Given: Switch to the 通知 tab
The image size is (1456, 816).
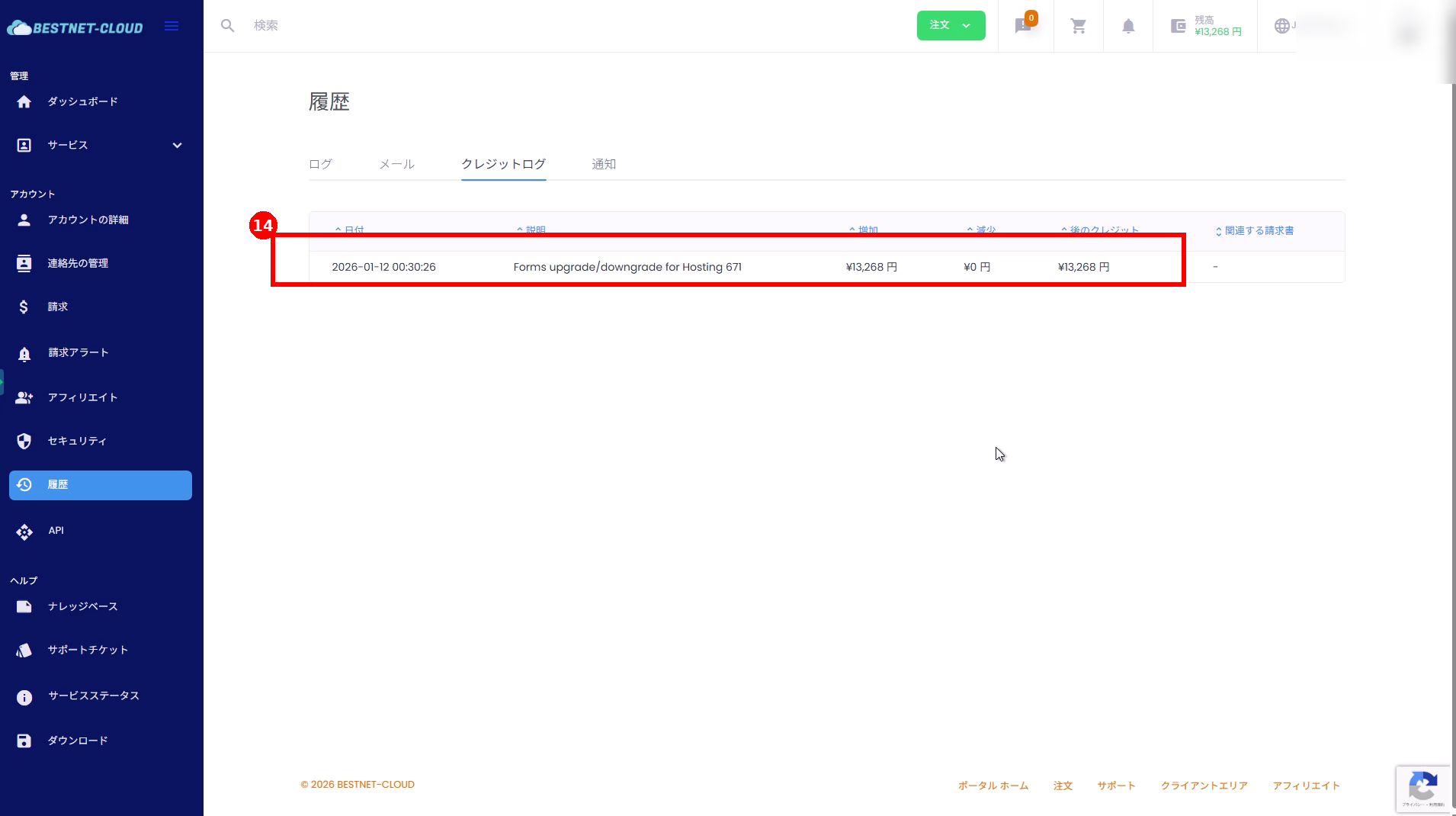Looking at the screenshot, I should coord(603,164).
